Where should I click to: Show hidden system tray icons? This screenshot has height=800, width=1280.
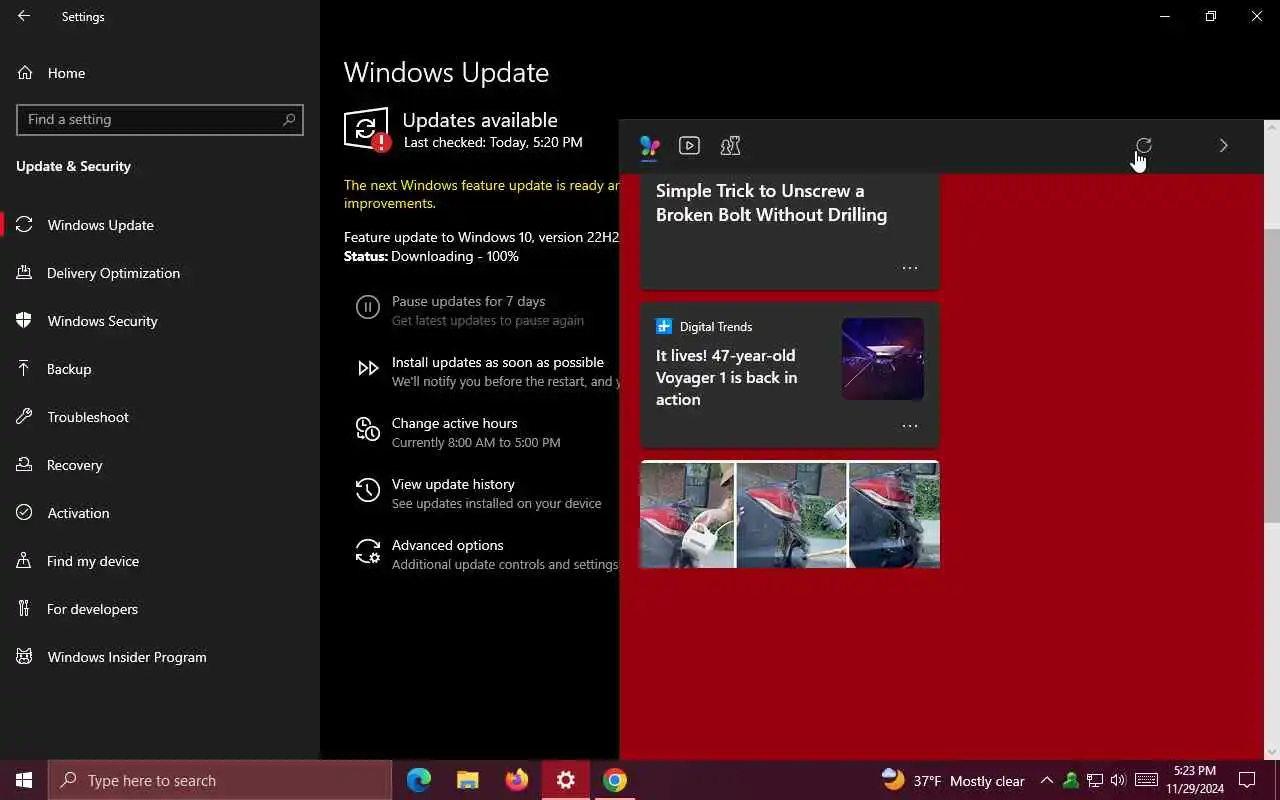[x=1047, y=780]
